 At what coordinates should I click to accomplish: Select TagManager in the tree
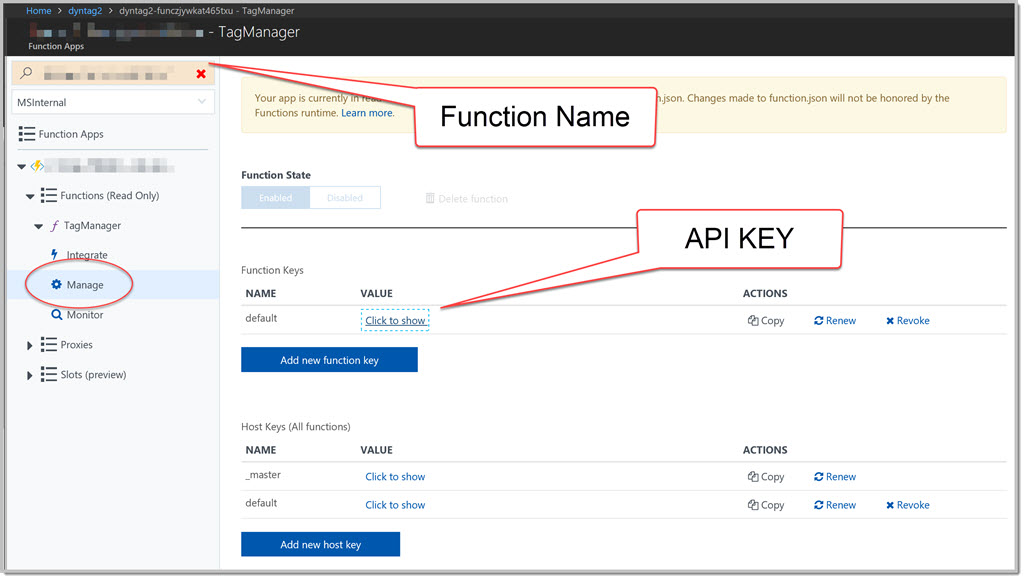[x=92, y=225]
